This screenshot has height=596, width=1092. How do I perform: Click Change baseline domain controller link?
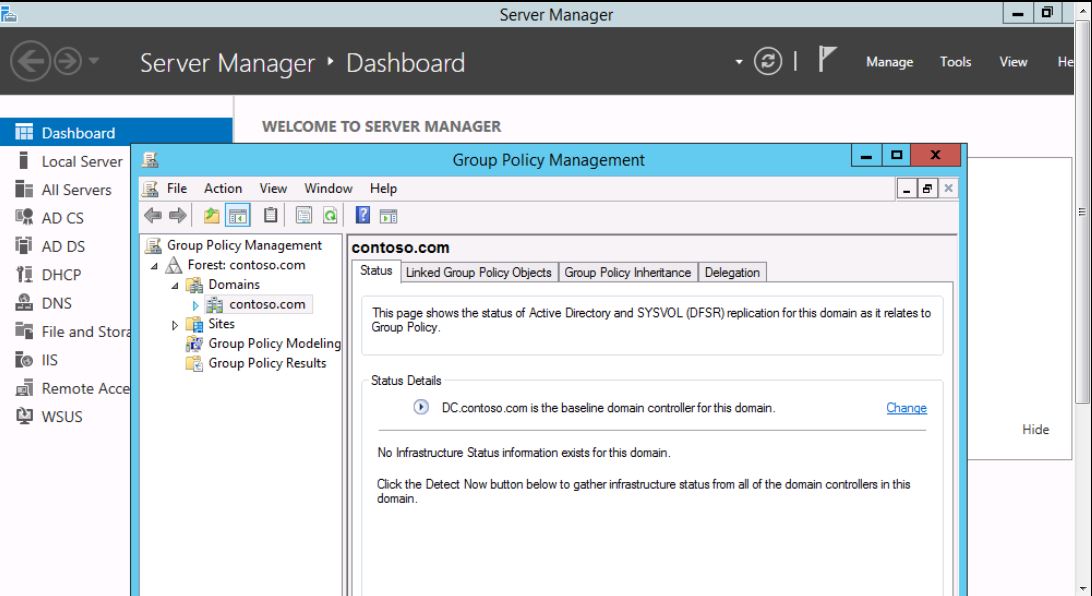coord(906,408)
